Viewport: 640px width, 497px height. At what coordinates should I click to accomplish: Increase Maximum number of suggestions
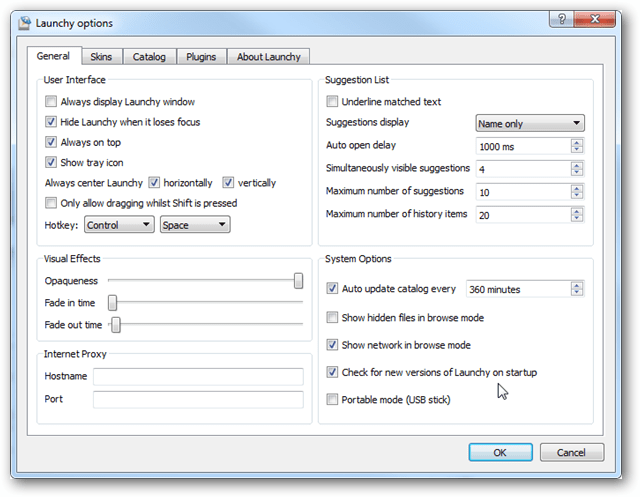577,188
